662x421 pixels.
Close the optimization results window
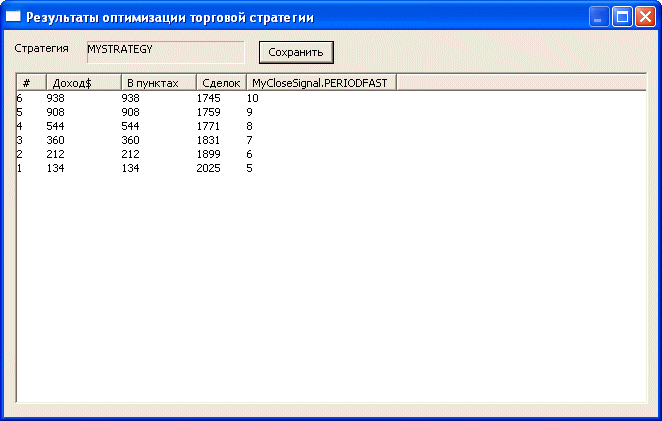point(645,17)
